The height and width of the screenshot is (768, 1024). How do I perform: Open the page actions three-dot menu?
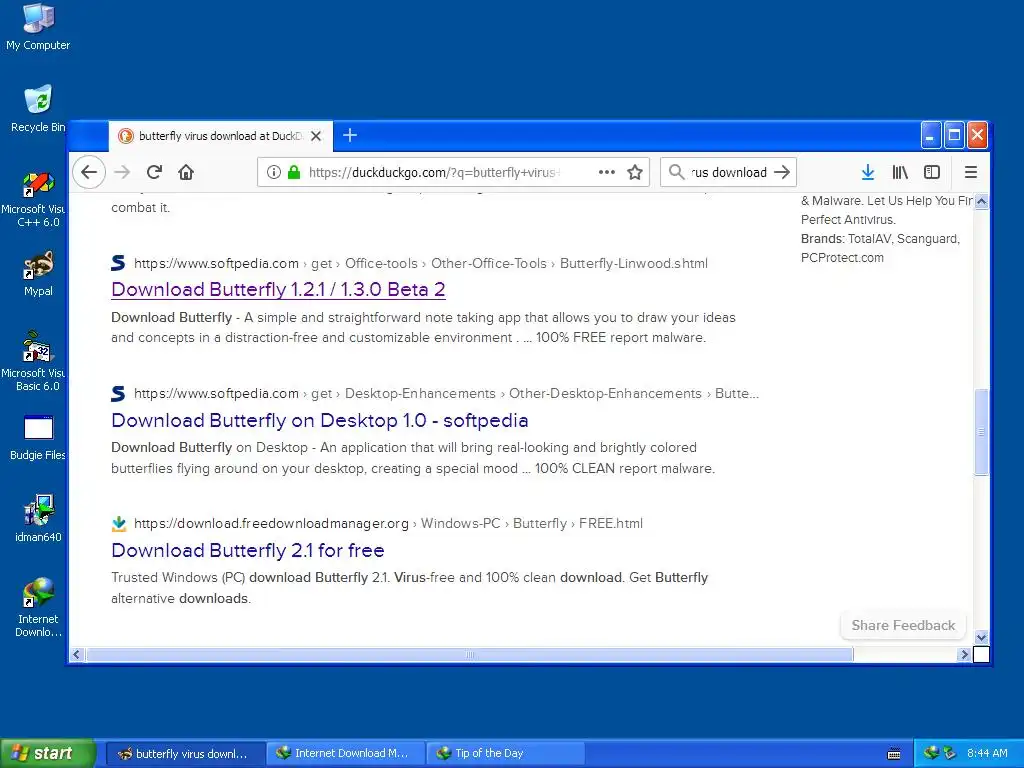tap(607, 172)
